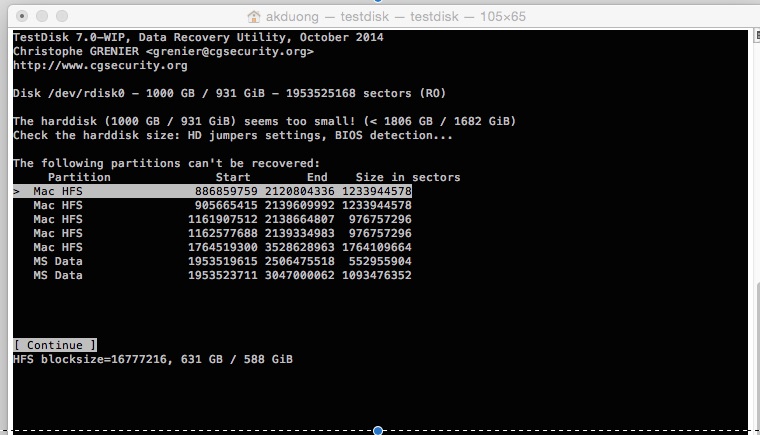Click the HFS blocksize=16777216 status line
Viewport: 760px width, 435px height.
(x=153, y=359)
